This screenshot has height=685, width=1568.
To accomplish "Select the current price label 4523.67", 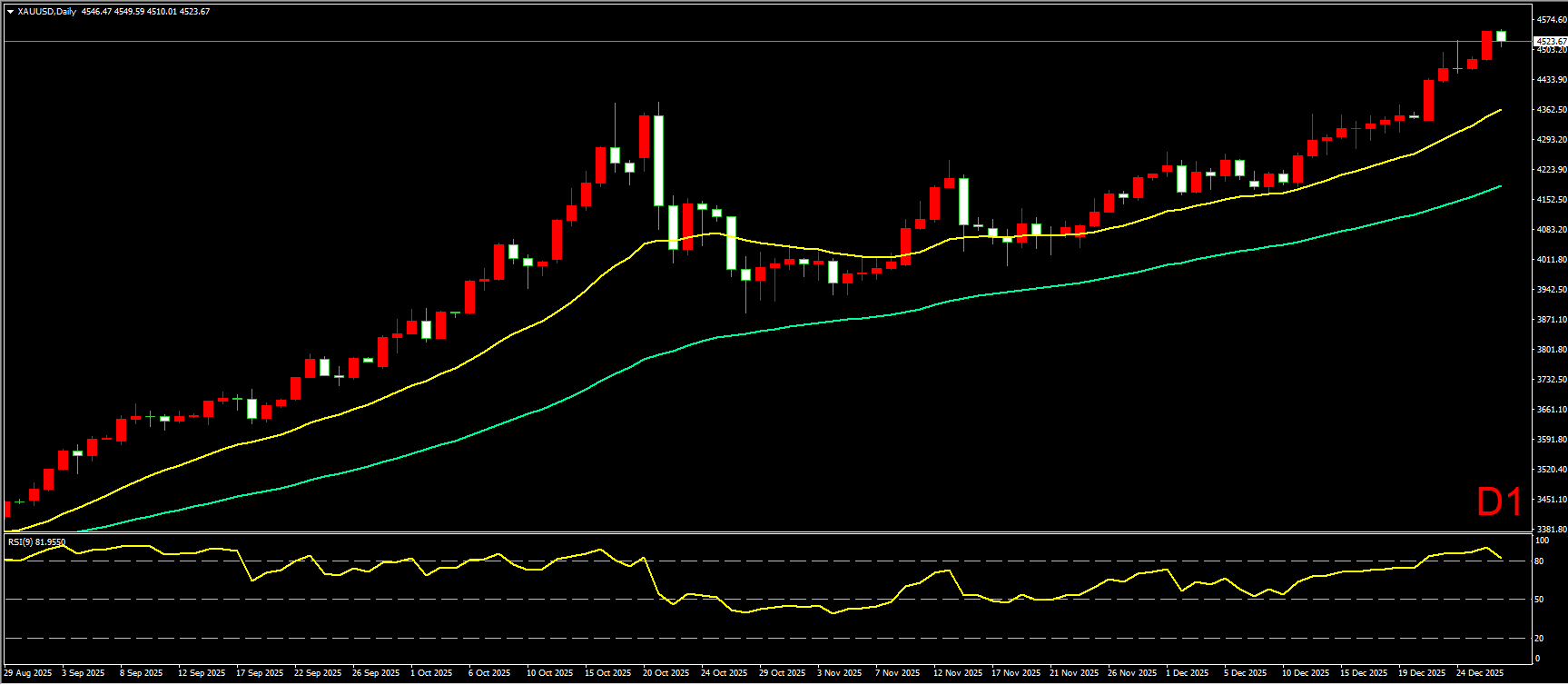I will (x=1550, y=42).
